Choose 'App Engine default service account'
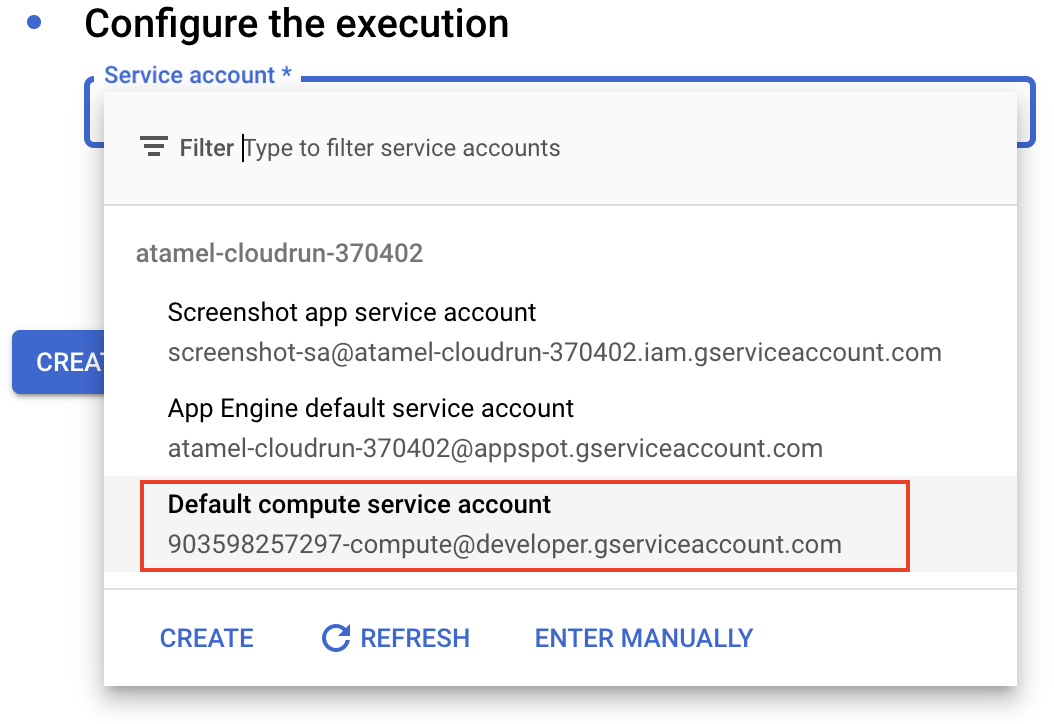This screenshot has height=724, width=1054. point(371,408)
